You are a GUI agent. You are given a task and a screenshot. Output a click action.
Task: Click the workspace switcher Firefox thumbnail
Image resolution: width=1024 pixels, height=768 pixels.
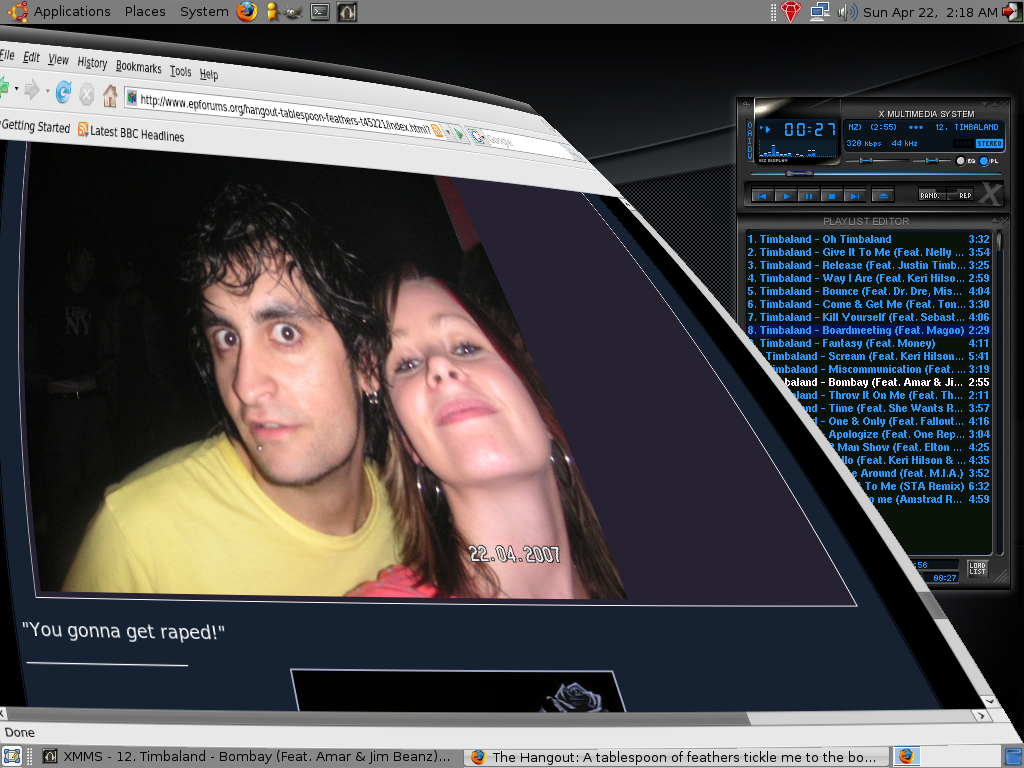[x=906, y=756]
